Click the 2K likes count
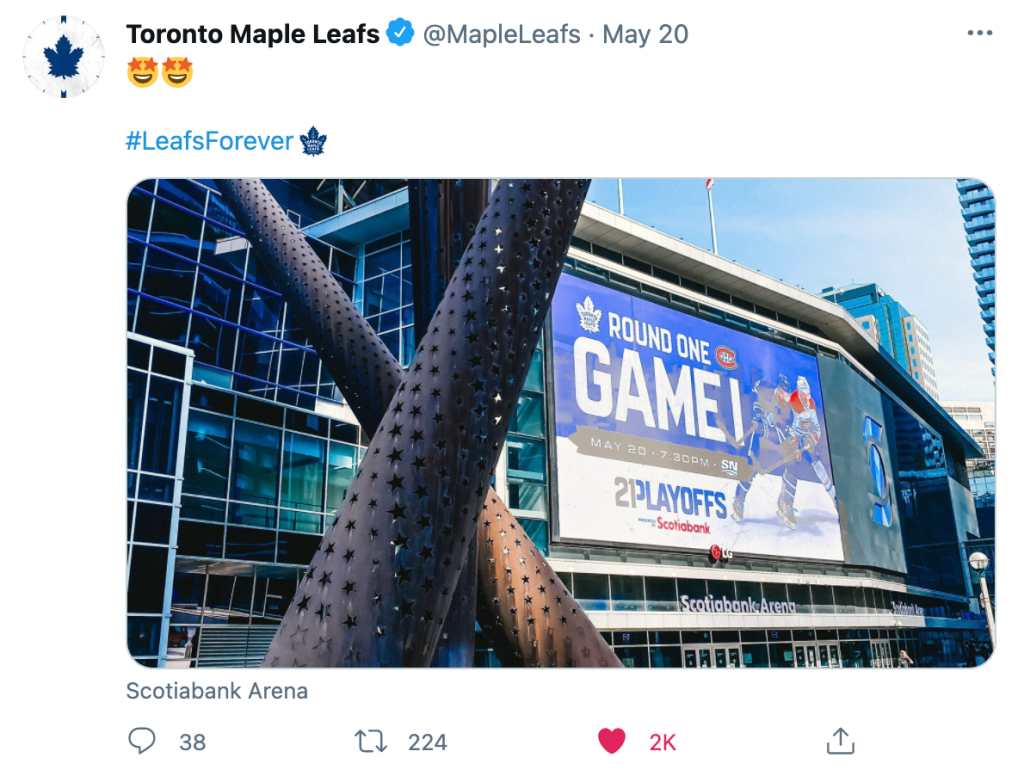This screenshot has height=776, width=1024. [x=663, y=742]
